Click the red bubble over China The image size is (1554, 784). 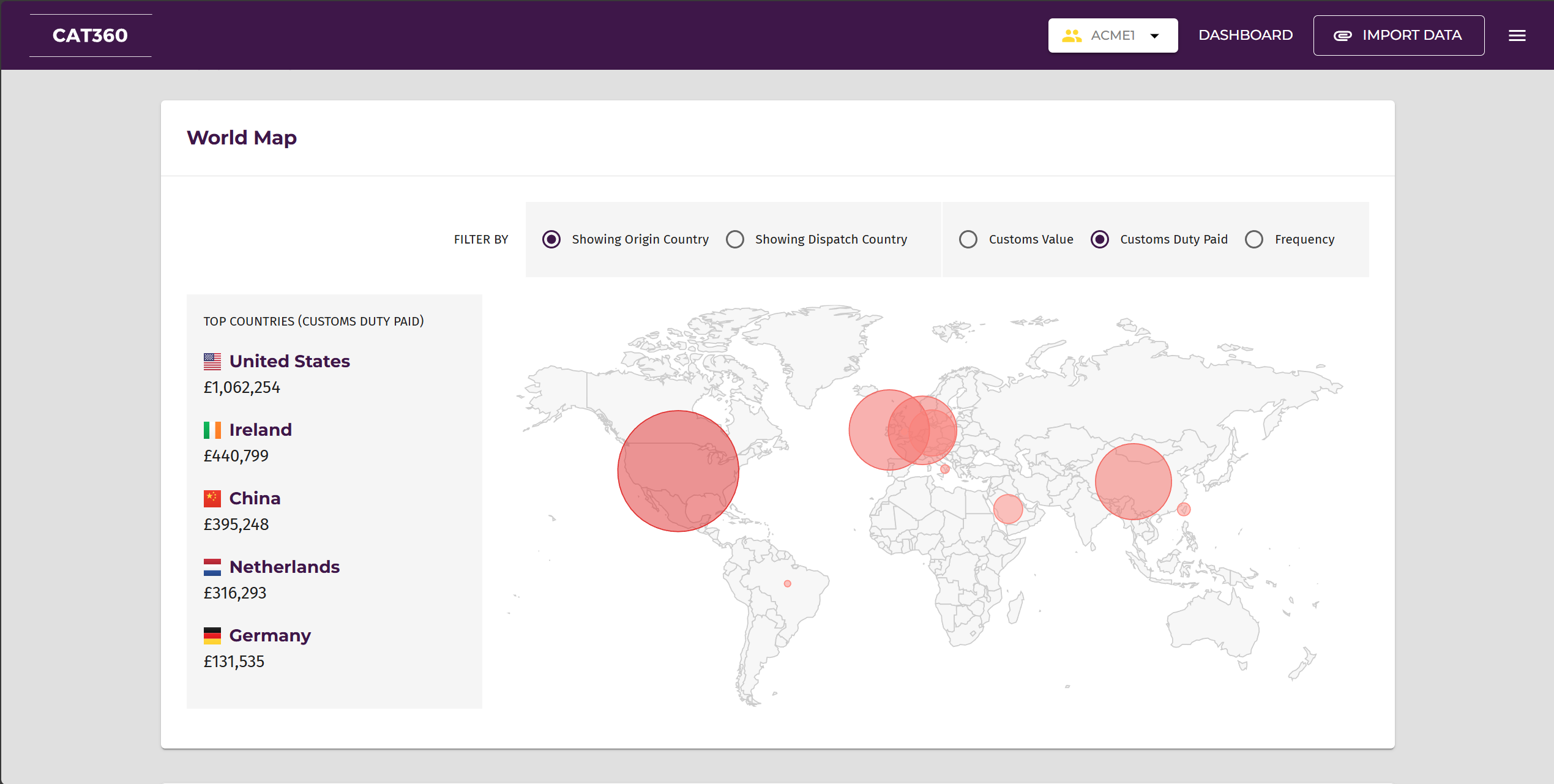click(x=1133, y=480)
